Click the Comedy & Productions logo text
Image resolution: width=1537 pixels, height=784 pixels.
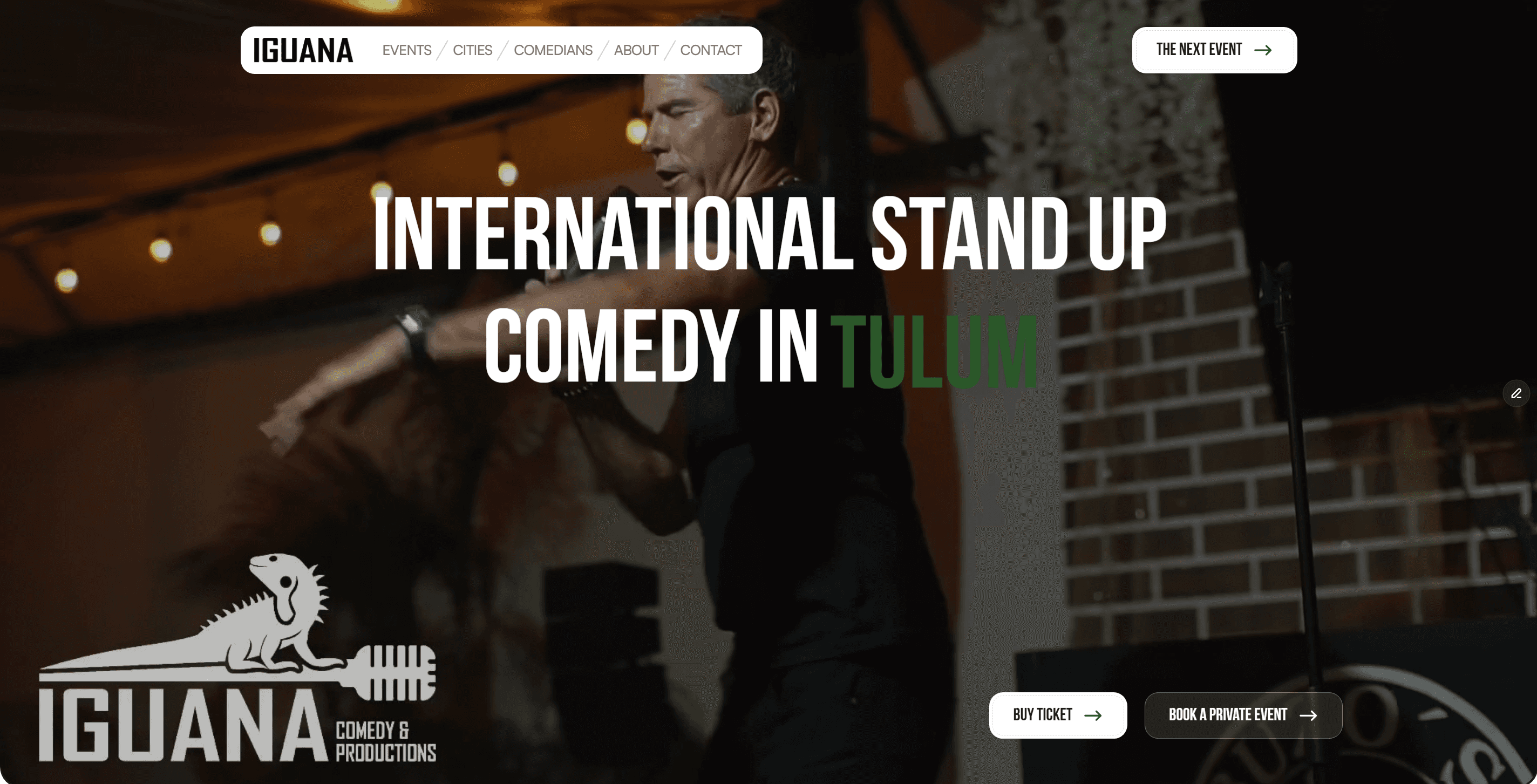coord(385,741)
